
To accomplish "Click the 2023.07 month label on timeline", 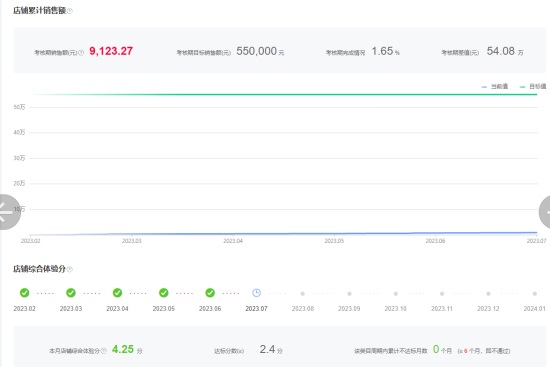I will (x=256, y=309).
